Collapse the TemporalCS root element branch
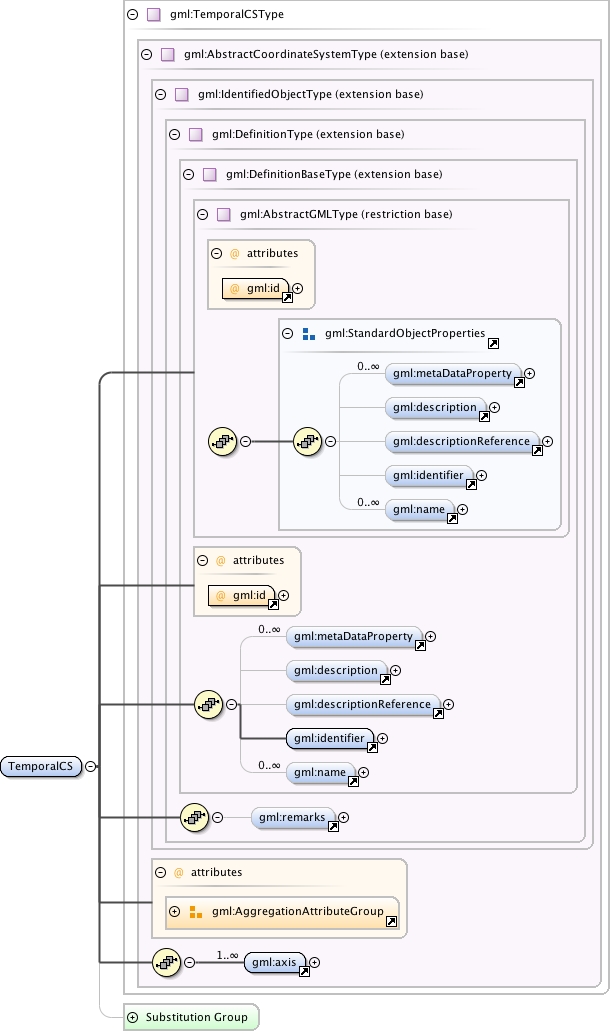The width and height of the screenshot is (611, 1034). [x=91, y=766]
